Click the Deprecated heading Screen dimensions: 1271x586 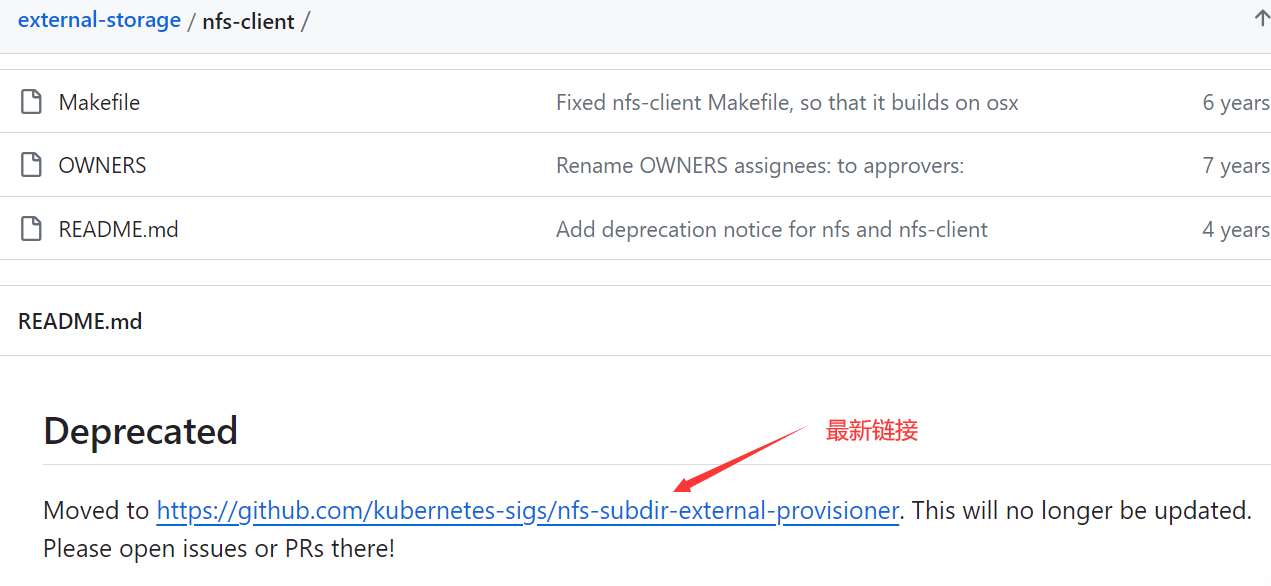click(141, 431)
